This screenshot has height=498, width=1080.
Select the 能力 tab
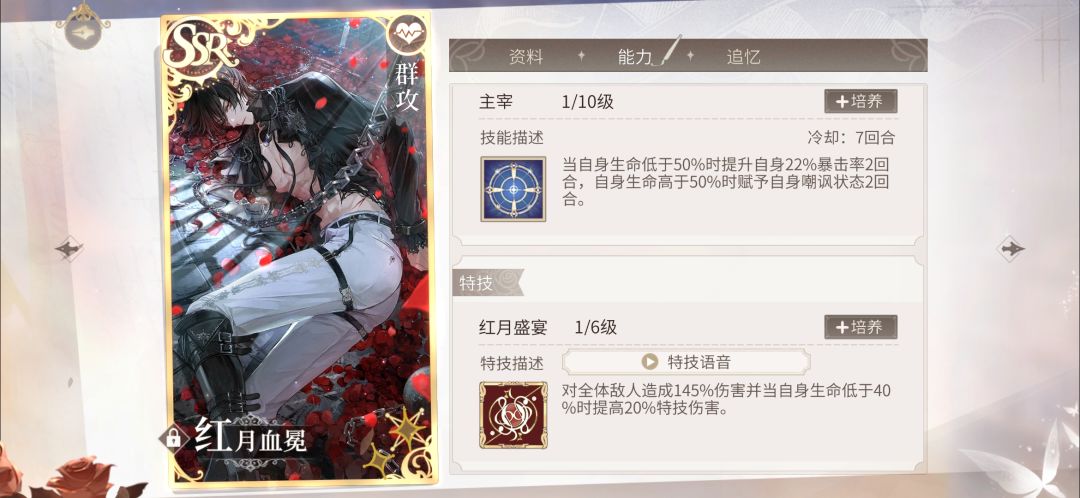pyautogui.click(x=635, y=56)
